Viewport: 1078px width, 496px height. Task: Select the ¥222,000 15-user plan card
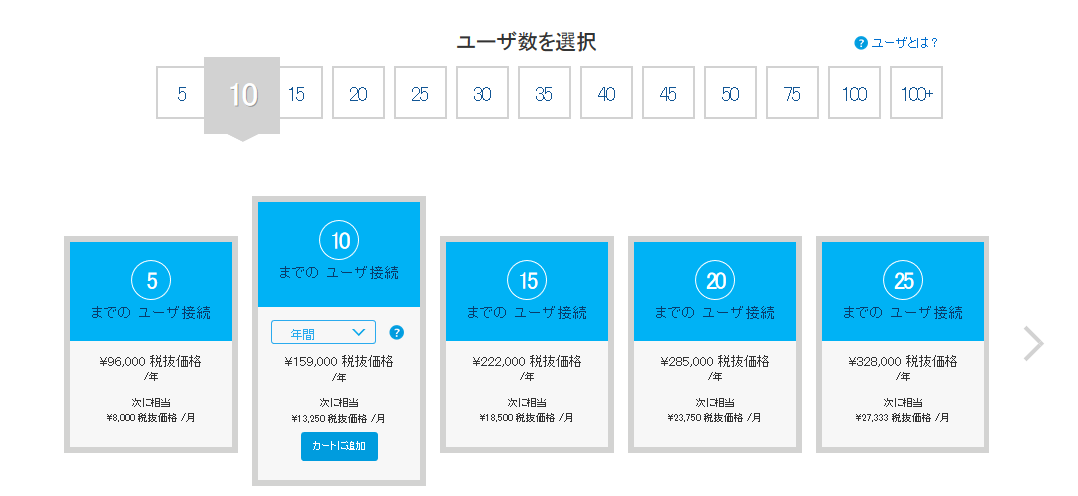tap(527, 345)
